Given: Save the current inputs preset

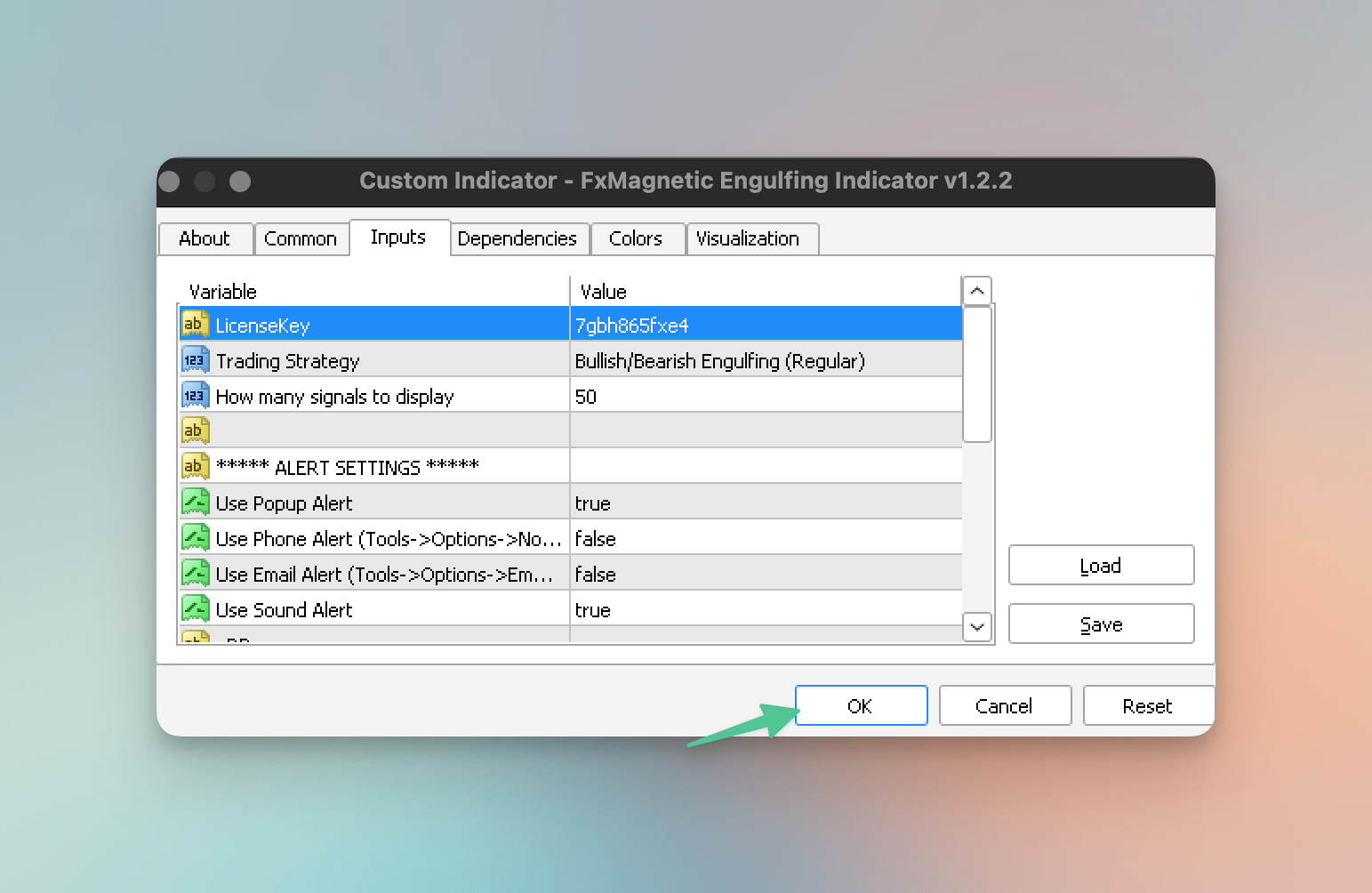Looking at the screenshot, I should [1101, 623].
